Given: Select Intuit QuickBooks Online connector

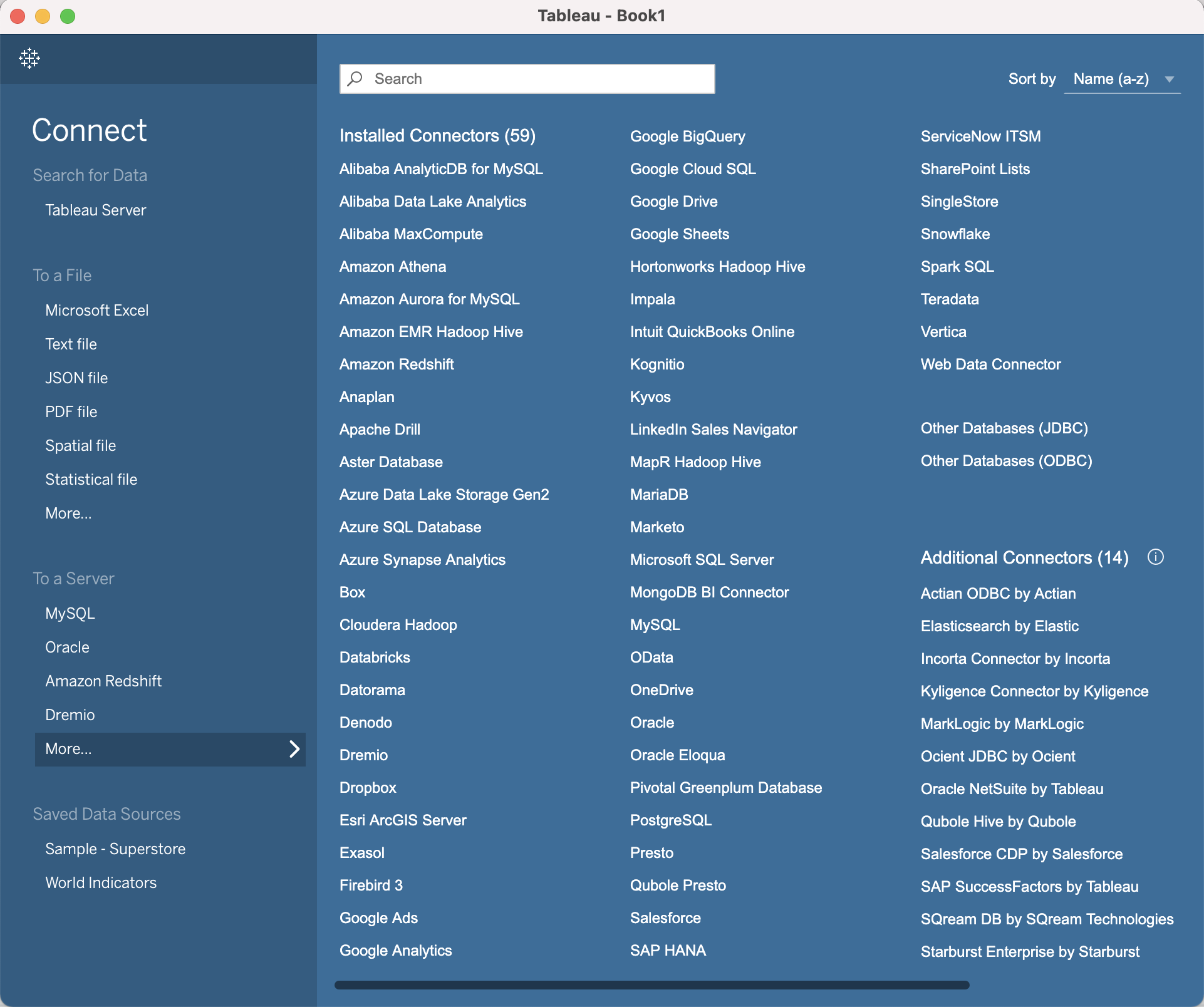Looking at the screenshot, I should coord(712,332).
